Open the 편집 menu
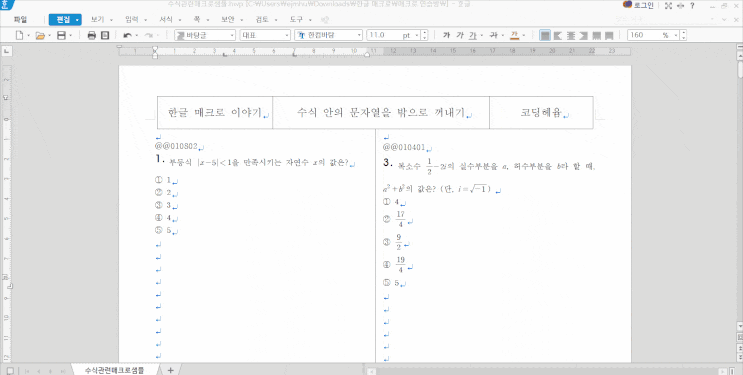The image size is (743, 375). 65,19
